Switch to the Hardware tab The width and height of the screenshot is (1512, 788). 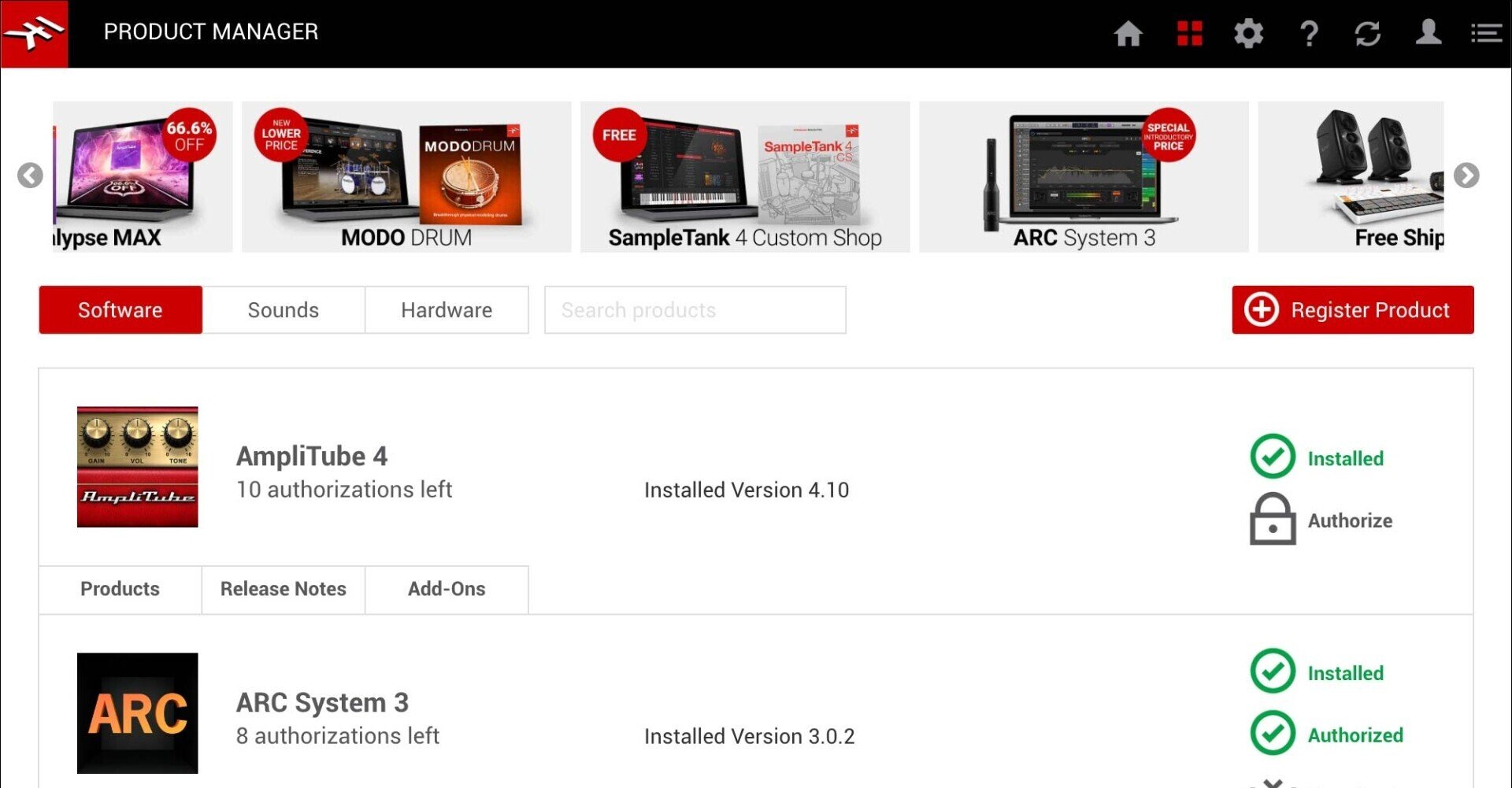[x=447, y=310]
